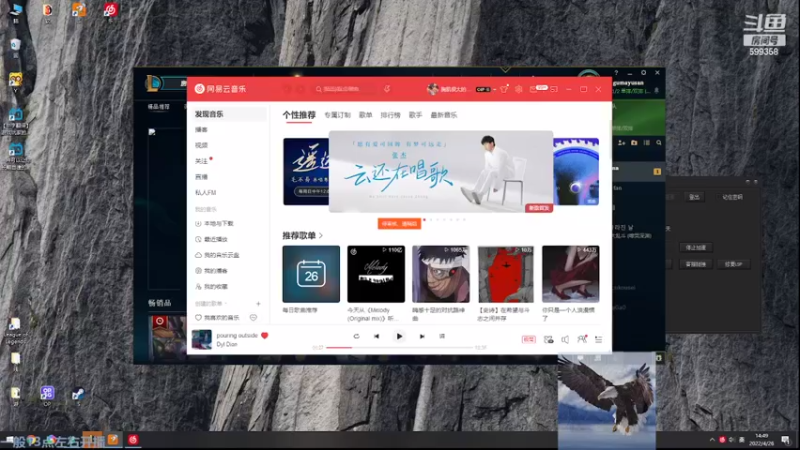800x450 pixels.
Task: Open NetEase settings gear icon
Action: point(518,89)
